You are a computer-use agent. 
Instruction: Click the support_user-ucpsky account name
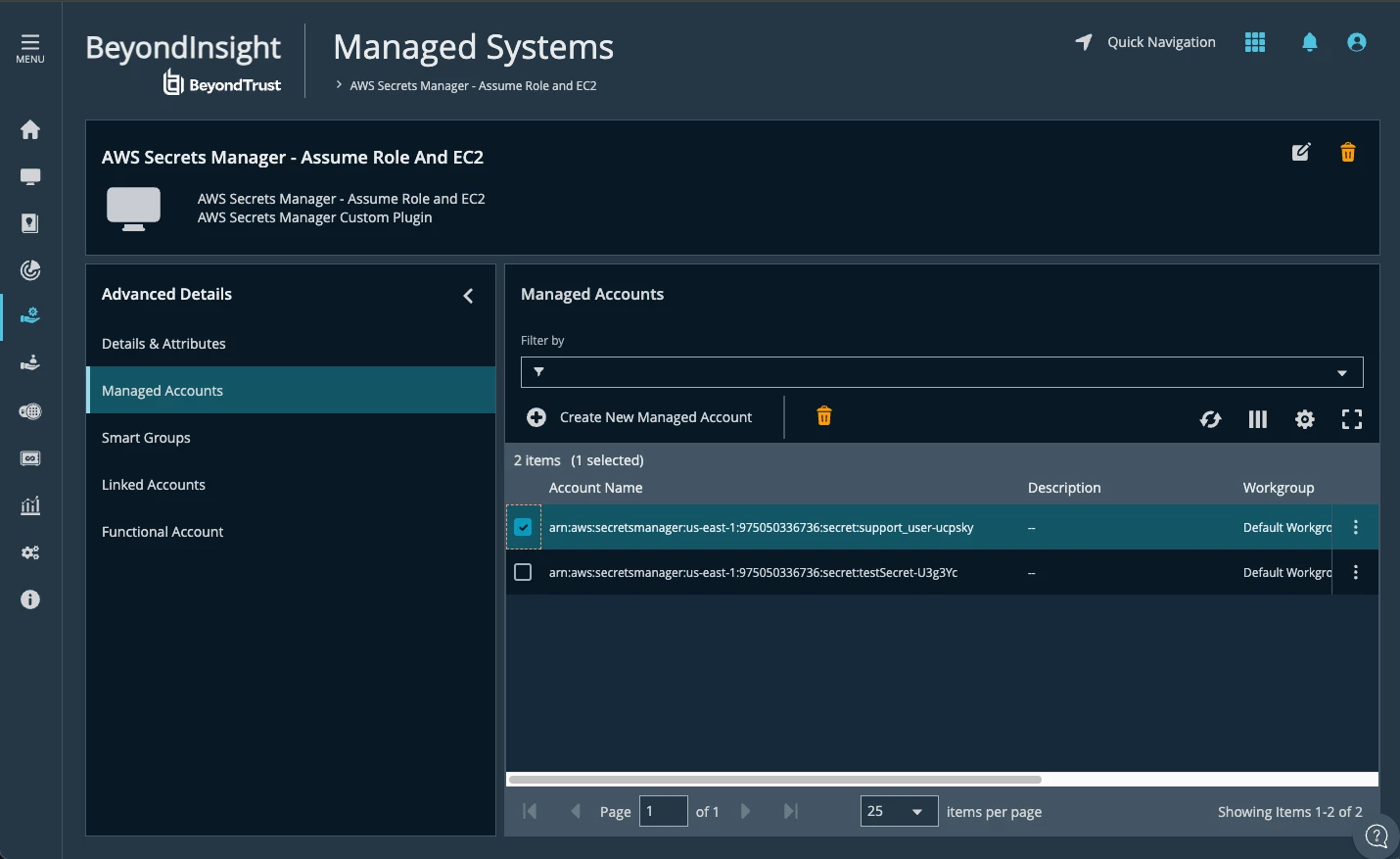pyautogui.click(x=761, y=528)
